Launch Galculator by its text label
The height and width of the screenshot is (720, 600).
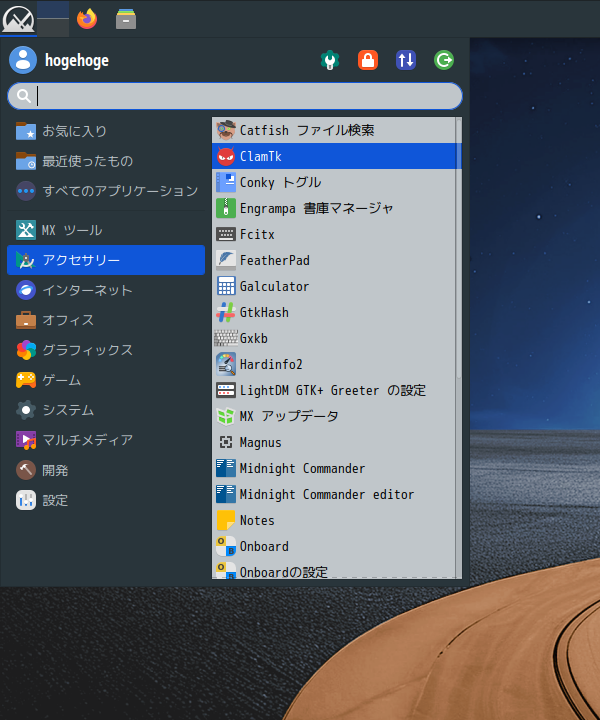[274, 287]
